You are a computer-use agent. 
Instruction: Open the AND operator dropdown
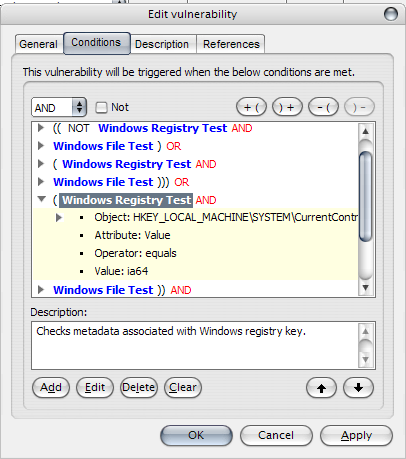(x=59, y=107)
